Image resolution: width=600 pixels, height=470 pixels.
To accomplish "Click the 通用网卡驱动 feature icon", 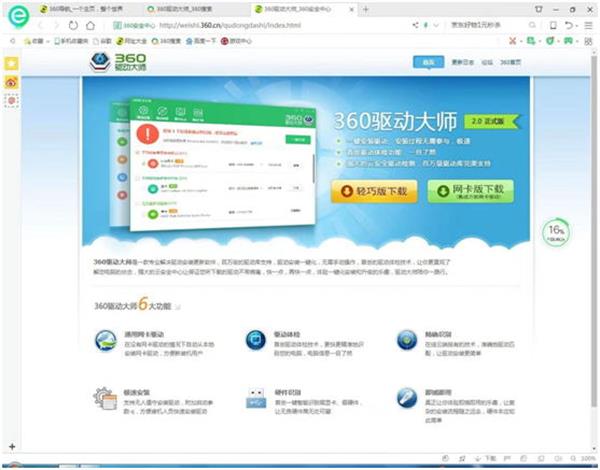I will [x=106, y=341].
